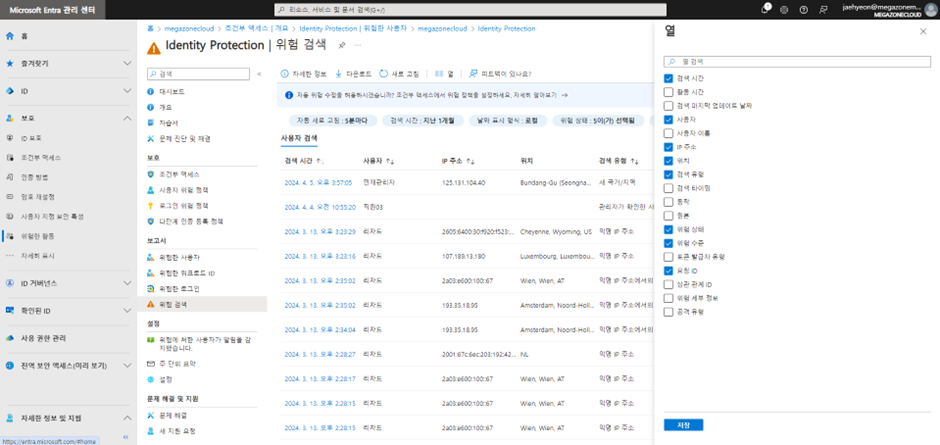Open the 2024. 4. 5. 오후 3:57:05 detection link

point(318,182)
